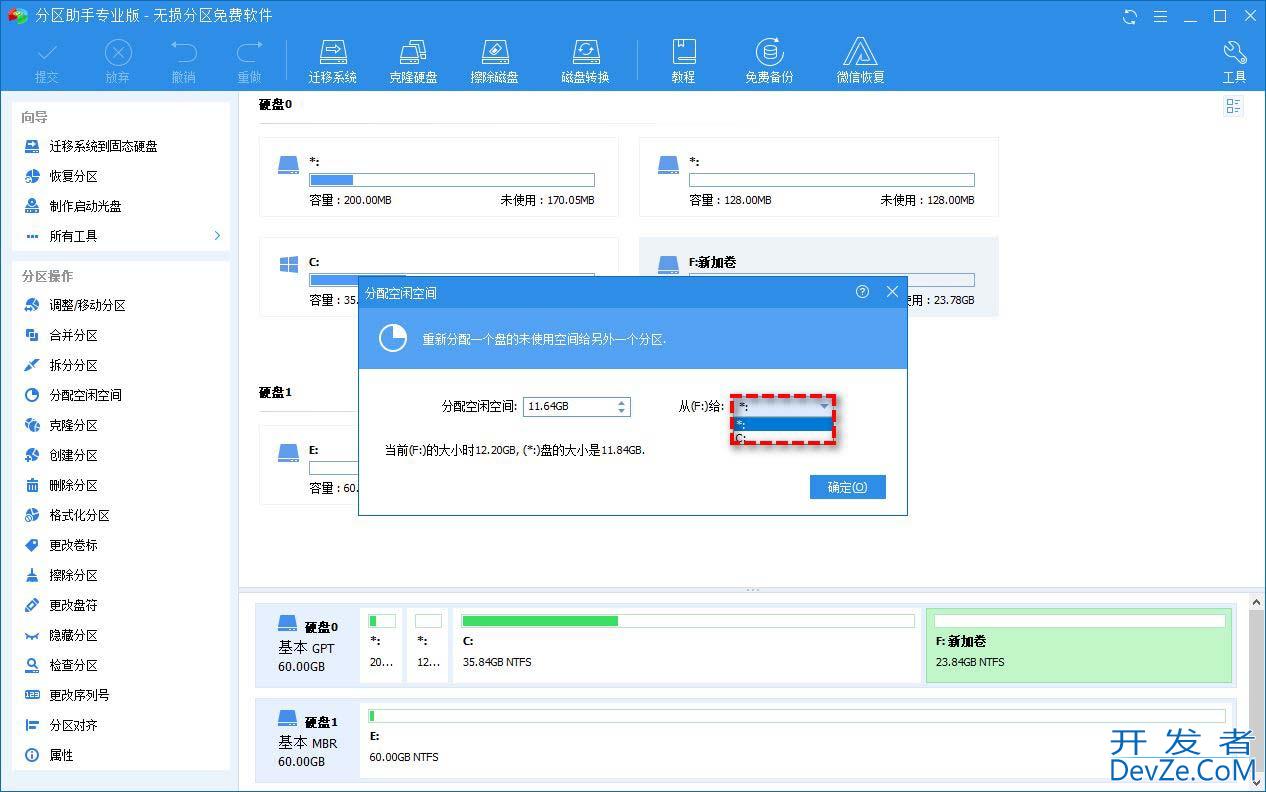The image size is (1266, 792).
Task: Expand 所有工具 with the chevron arrow
Action: [217, 236]
